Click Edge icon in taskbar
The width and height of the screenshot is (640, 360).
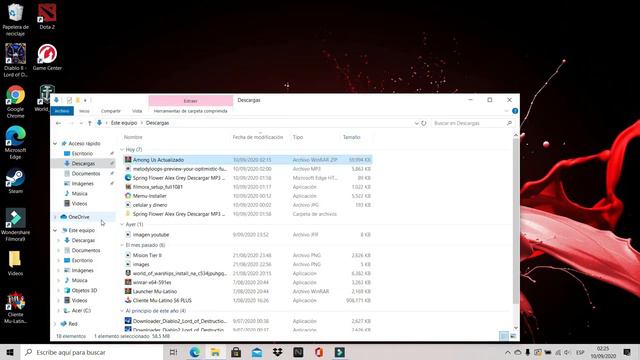click(194, 352)
